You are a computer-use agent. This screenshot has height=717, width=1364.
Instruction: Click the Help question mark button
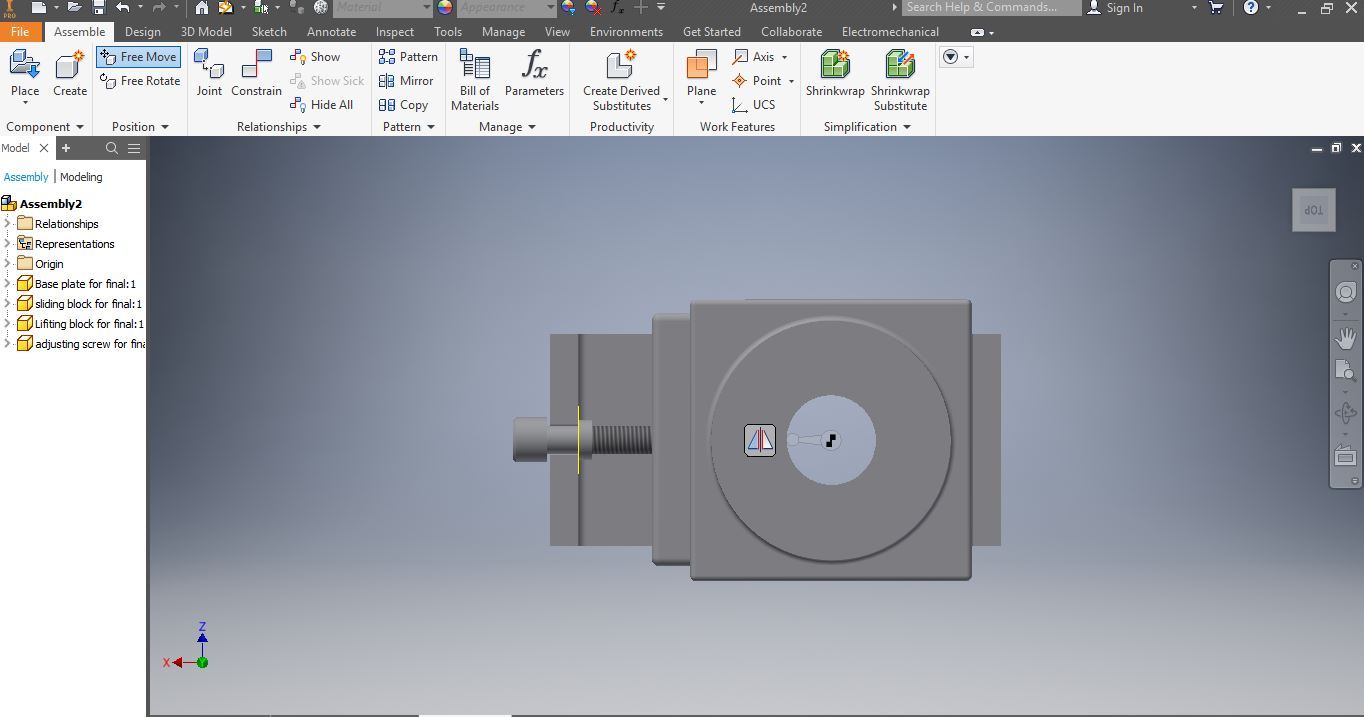click(x=1251, y=8)
